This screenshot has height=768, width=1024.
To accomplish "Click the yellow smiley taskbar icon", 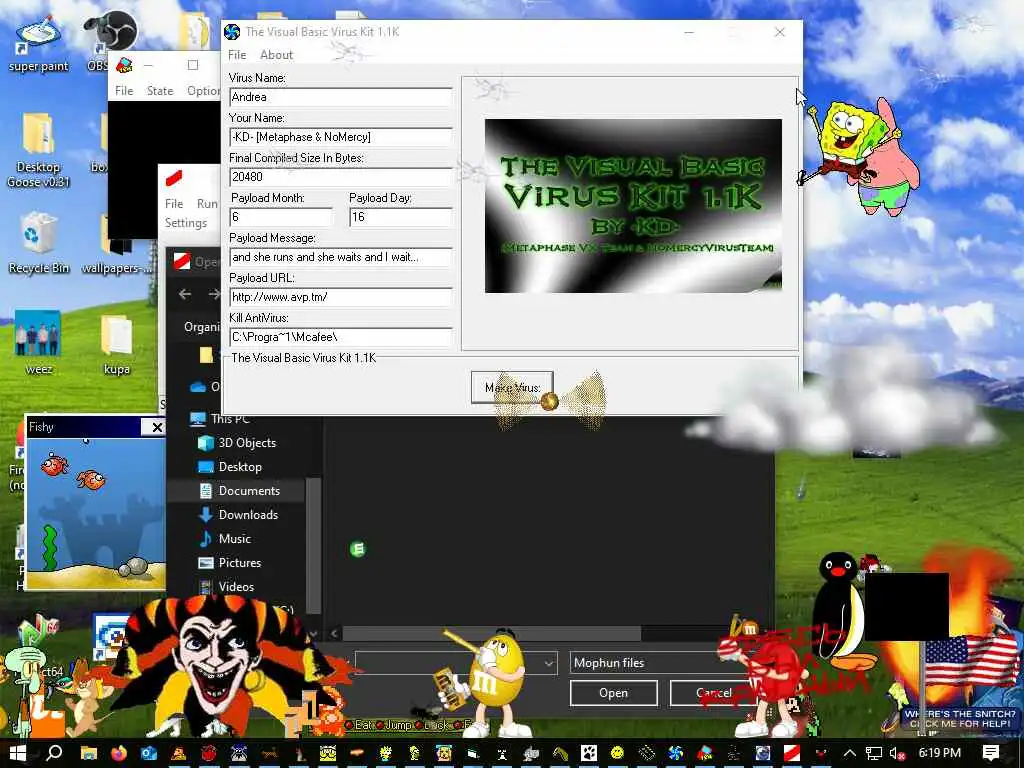I will [617, 753].
